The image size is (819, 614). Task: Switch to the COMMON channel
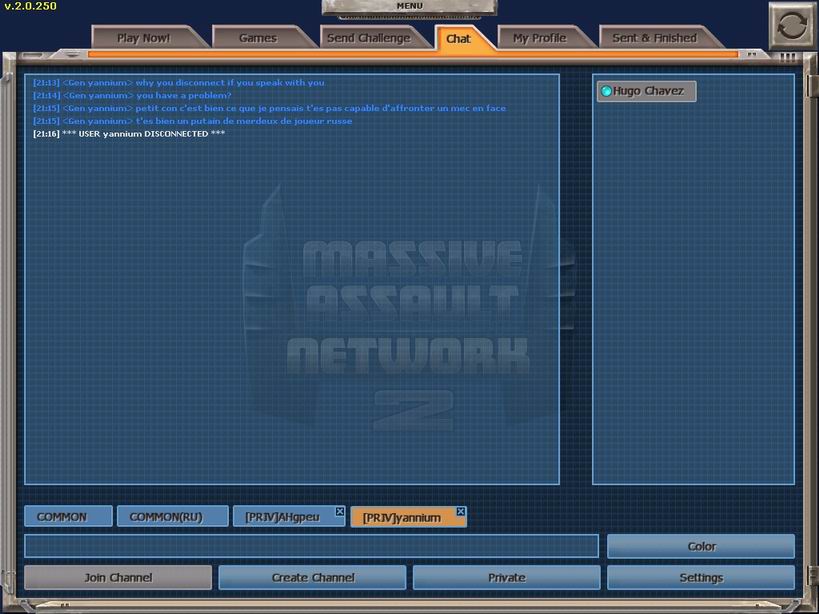[68, 516]
